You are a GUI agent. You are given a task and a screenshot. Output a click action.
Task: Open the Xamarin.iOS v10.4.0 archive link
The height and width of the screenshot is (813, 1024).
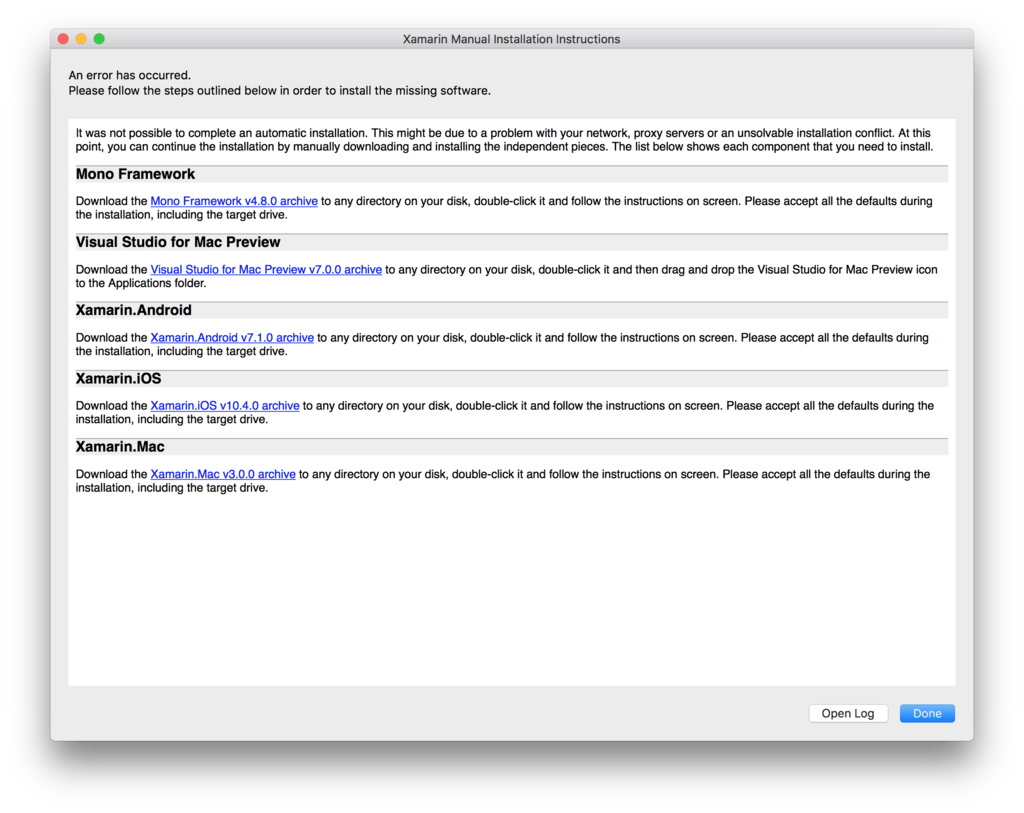[x=225, y=406]
